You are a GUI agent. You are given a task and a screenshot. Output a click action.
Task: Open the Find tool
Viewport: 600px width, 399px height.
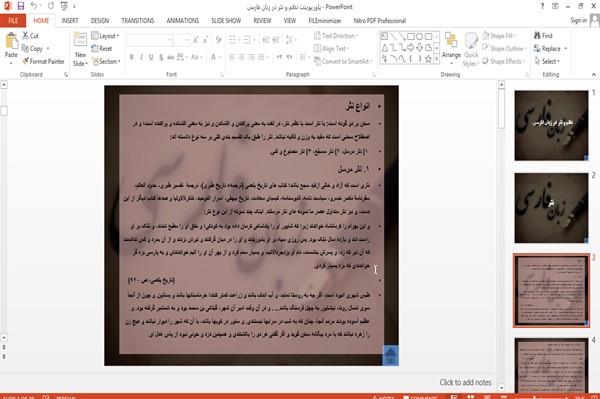point(543,36)
